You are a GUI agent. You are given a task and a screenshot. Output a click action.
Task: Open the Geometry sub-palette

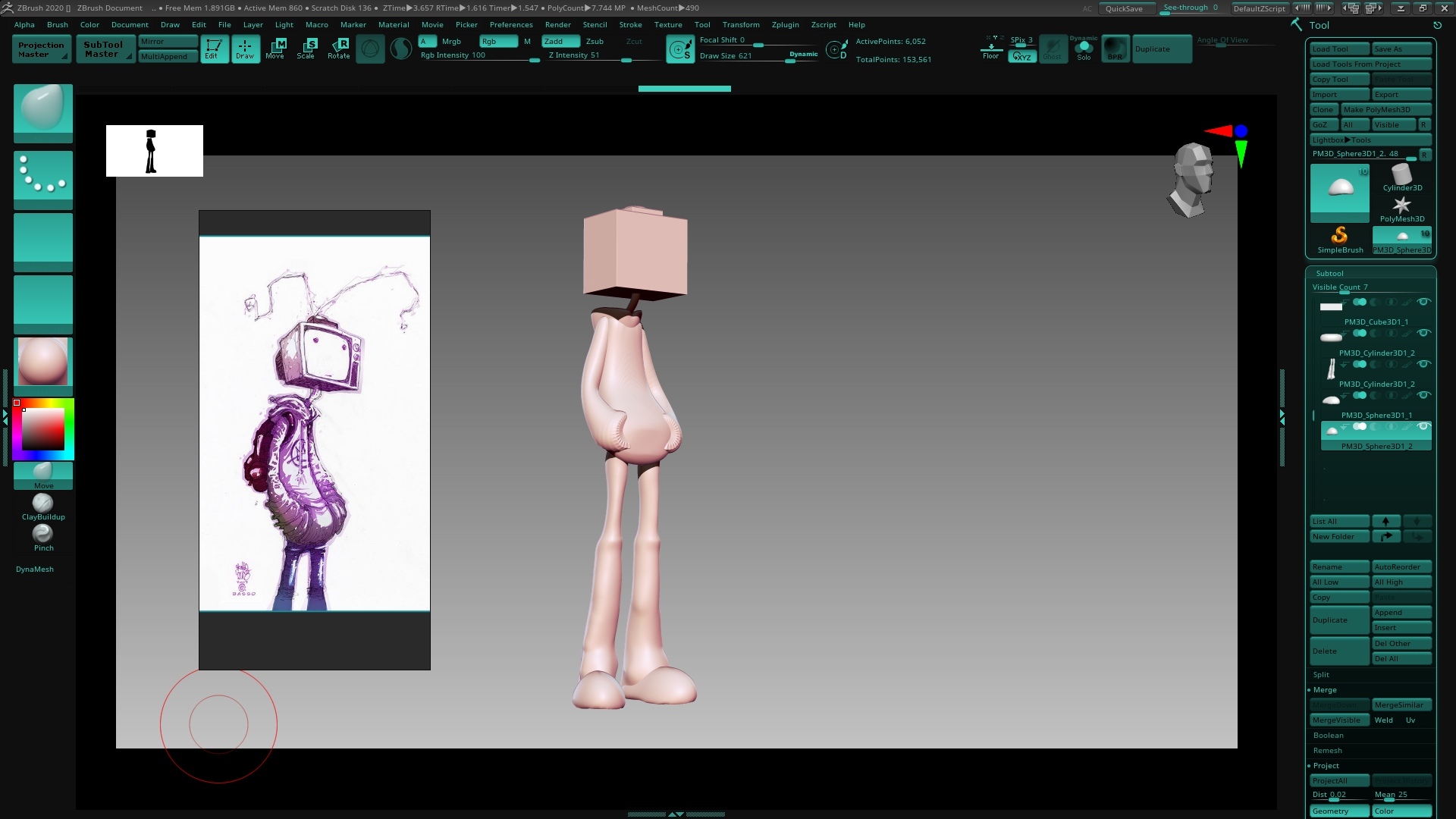pyautogui.click(x=1339, y=811)
